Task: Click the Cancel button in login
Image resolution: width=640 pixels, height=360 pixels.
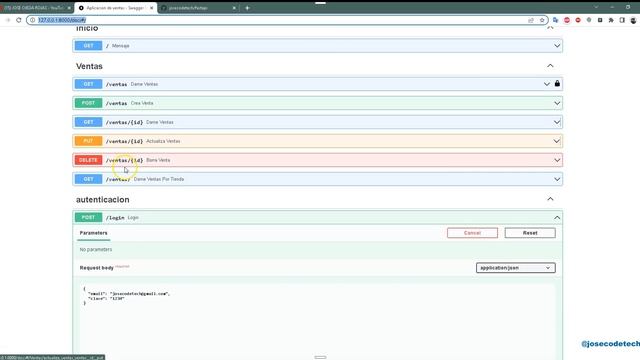Action: (472, 233)
